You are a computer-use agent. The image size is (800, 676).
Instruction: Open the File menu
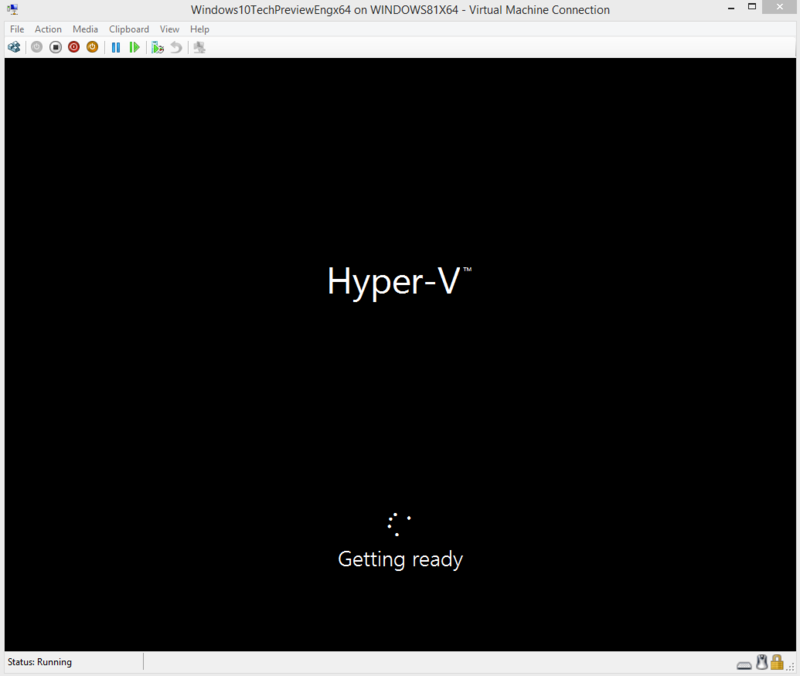17,29
